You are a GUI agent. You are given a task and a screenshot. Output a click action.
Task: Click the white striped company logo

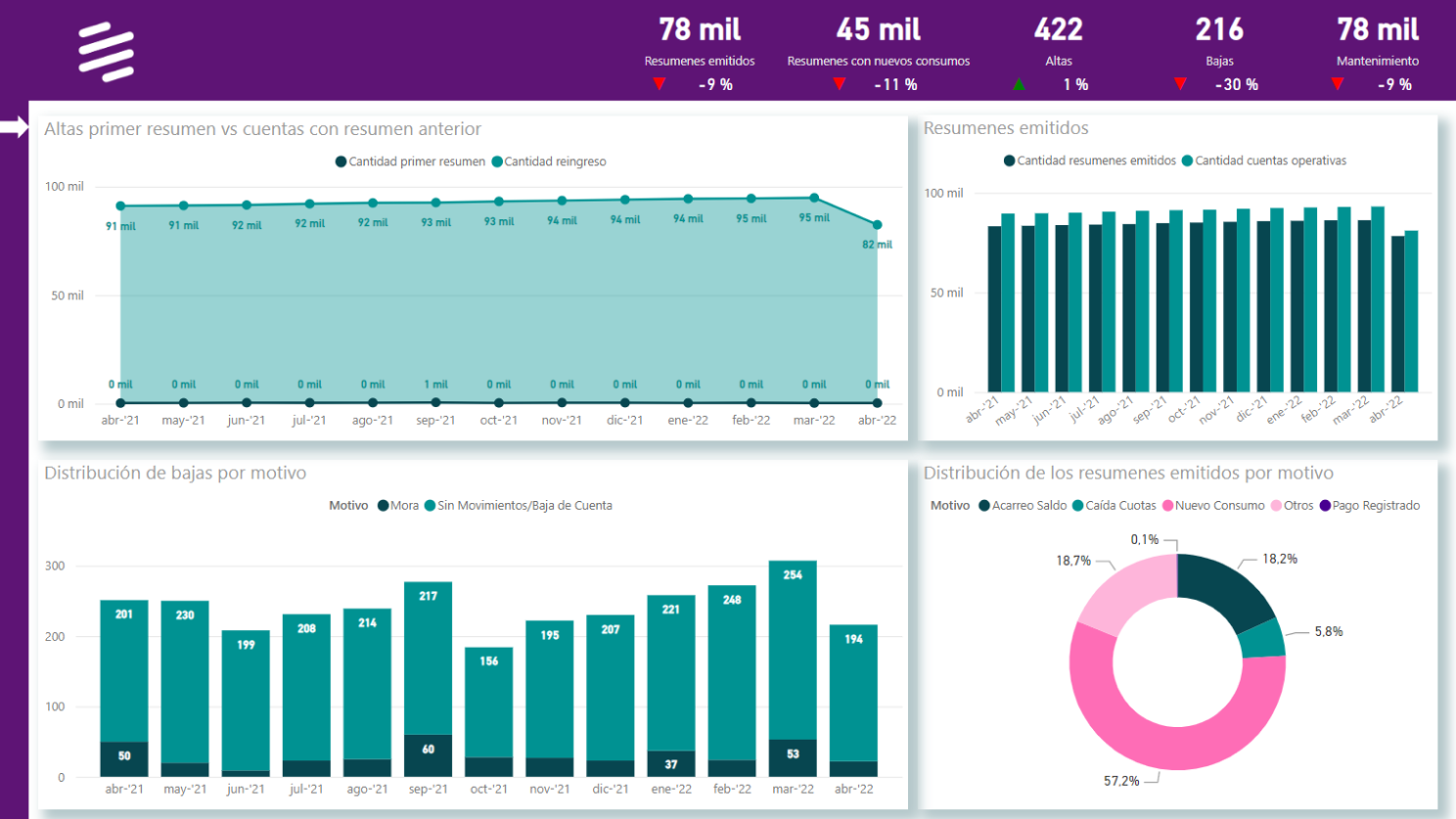coord(106,52)
